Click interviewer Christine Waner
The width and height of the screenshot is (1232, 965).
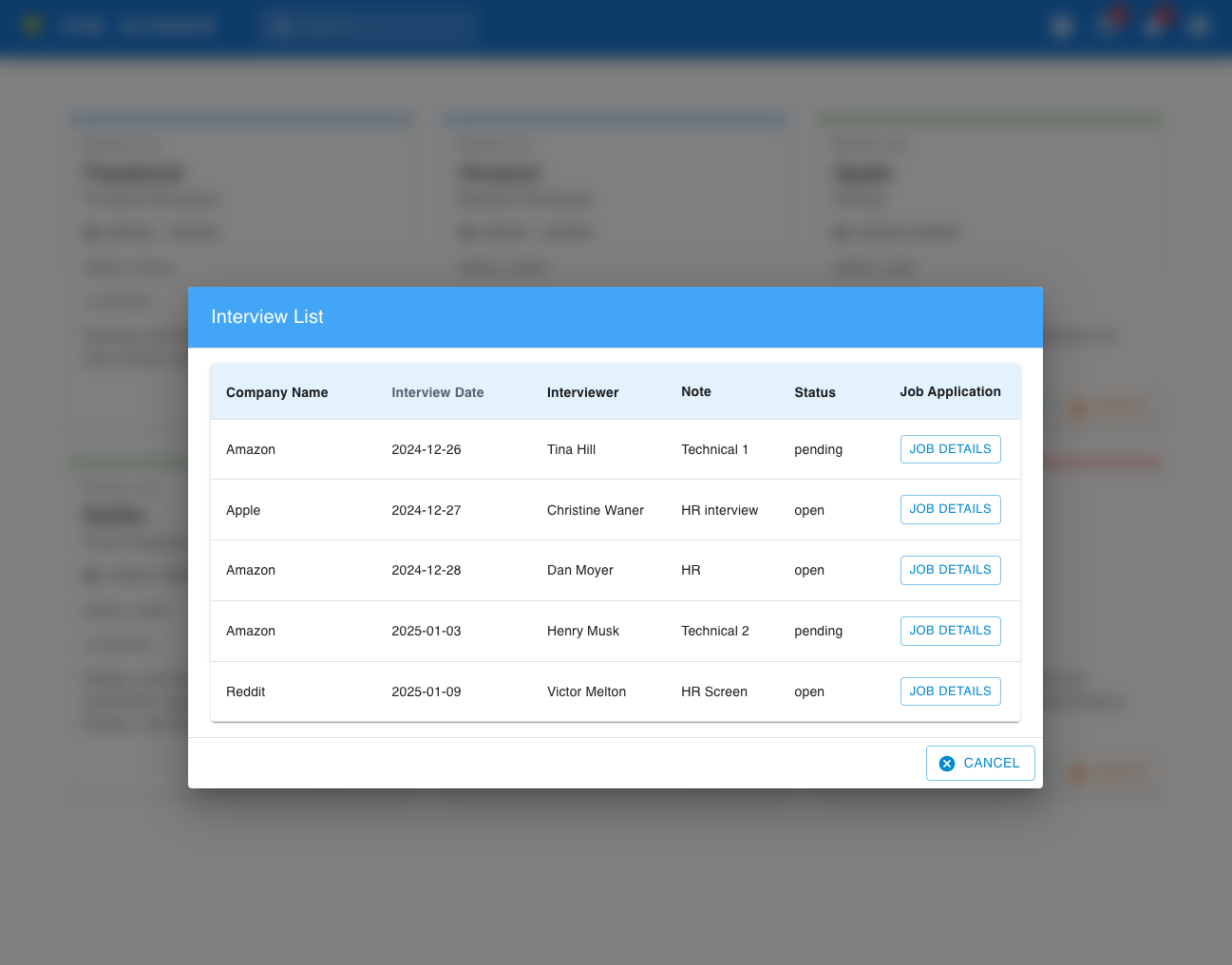coord(596,510)
